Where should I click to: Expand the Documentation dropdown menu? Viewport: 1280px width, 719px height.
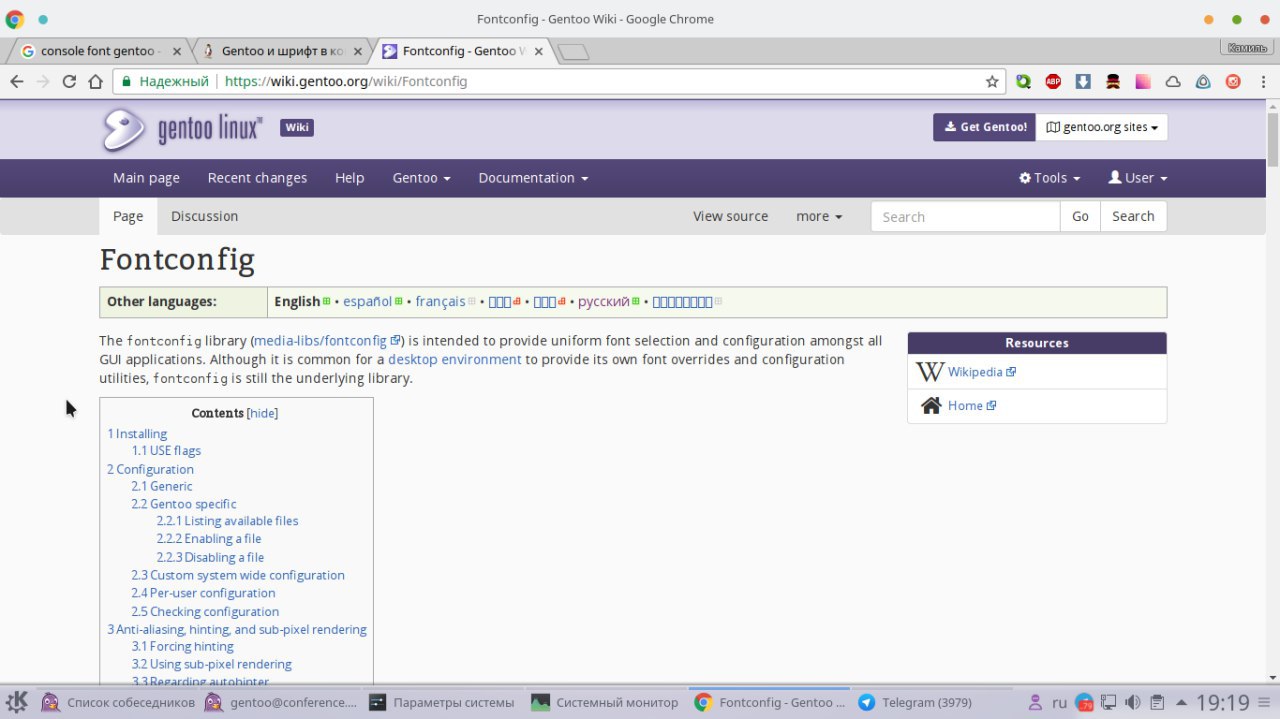533,178
